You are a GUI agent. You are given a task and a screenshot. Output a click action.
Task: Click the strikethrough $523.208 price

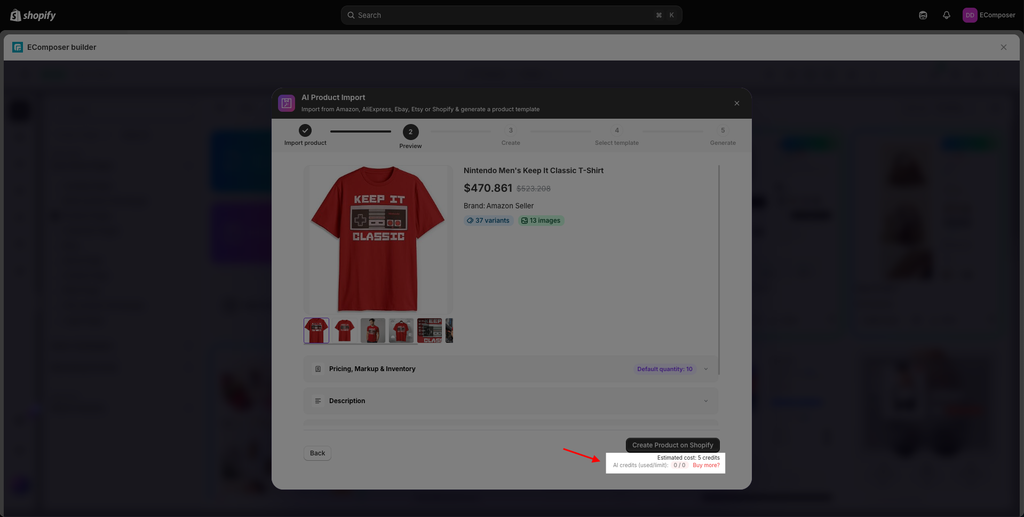(534, 189)
